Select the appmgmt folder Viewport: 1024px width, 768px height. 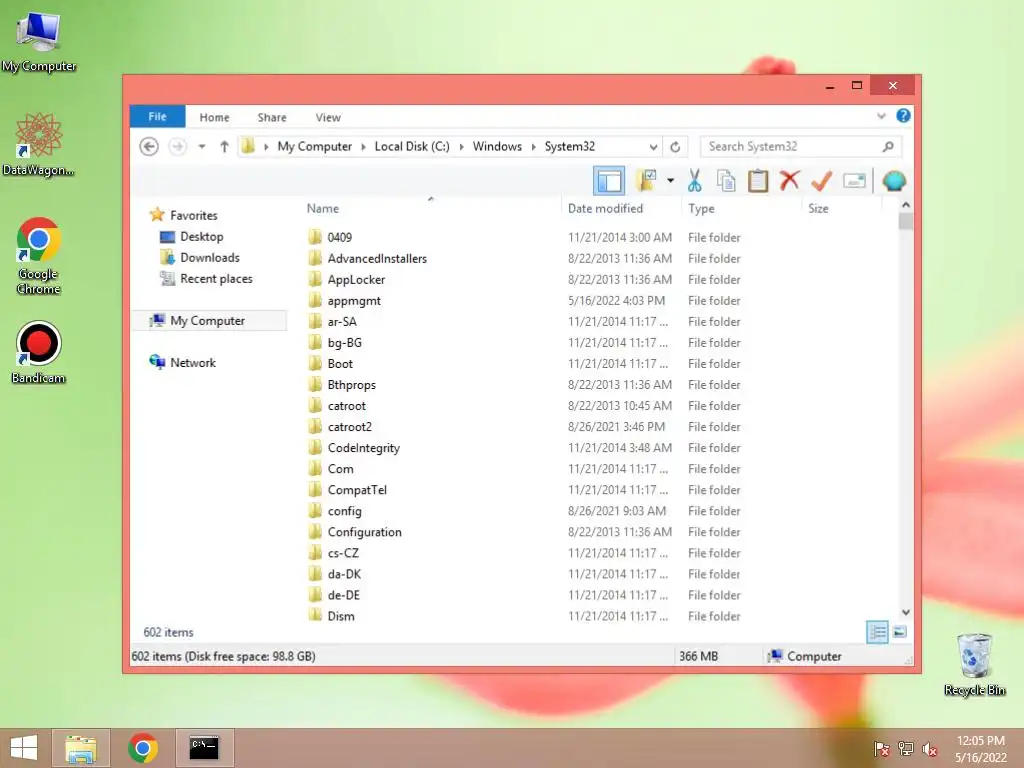point(354,300)
